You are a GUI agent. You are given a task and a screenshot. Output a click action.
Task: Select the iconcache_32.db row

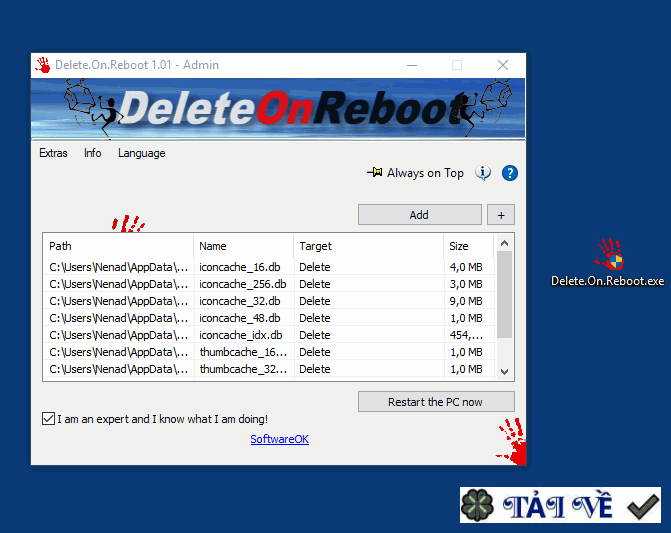[x=270, y=301]
